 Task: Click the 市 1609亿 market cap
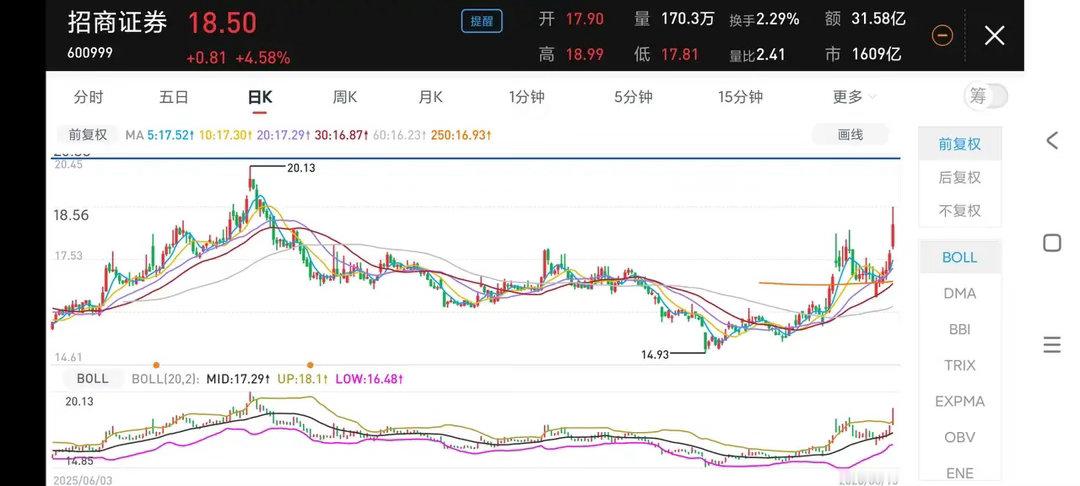click(862, 53)
